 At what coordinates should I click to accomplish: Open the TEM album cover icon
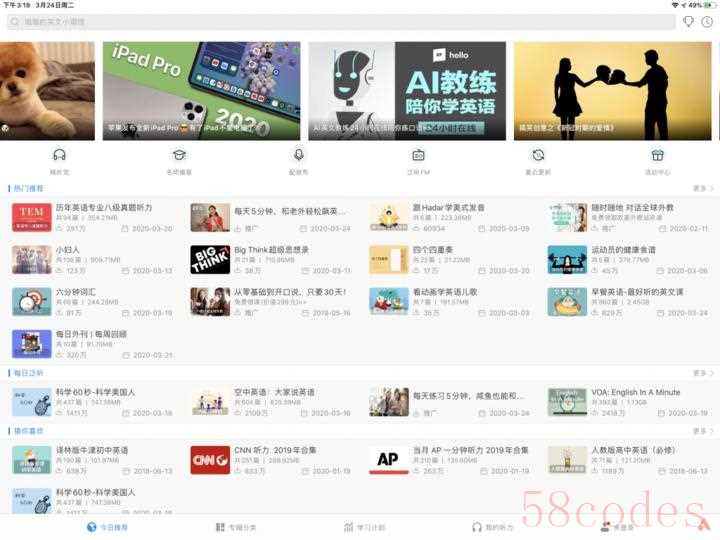tap(32, 217)
